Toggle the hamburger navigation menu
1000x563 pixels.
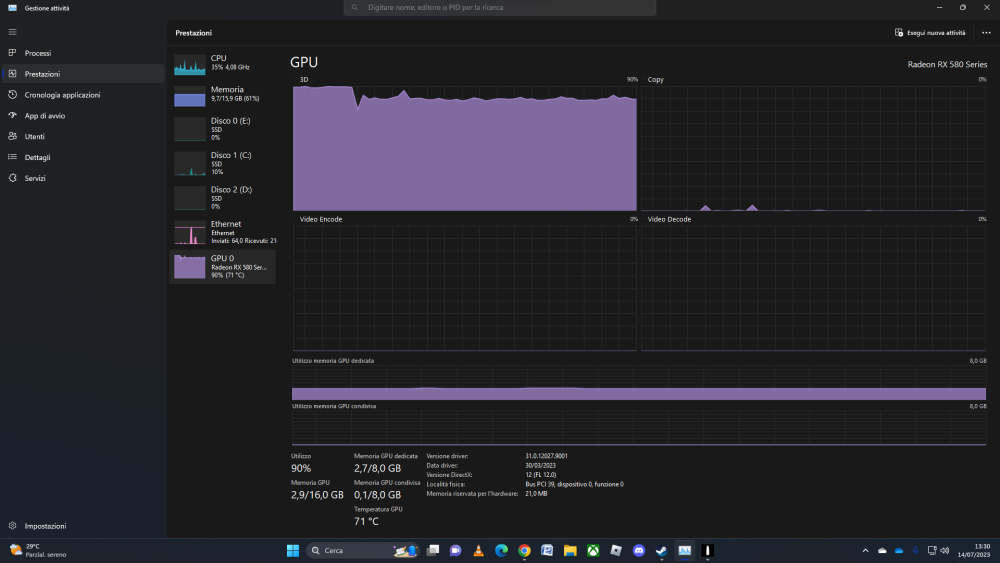[x=12, y=32]
